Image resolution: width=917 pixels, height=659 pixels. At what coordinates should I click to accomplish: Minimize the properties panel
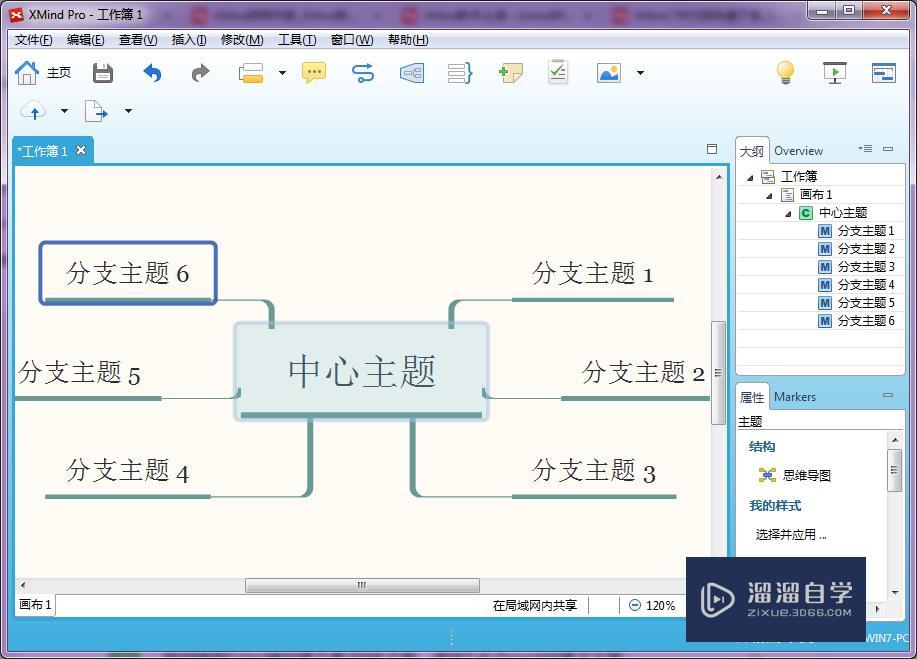coord(888,395)
